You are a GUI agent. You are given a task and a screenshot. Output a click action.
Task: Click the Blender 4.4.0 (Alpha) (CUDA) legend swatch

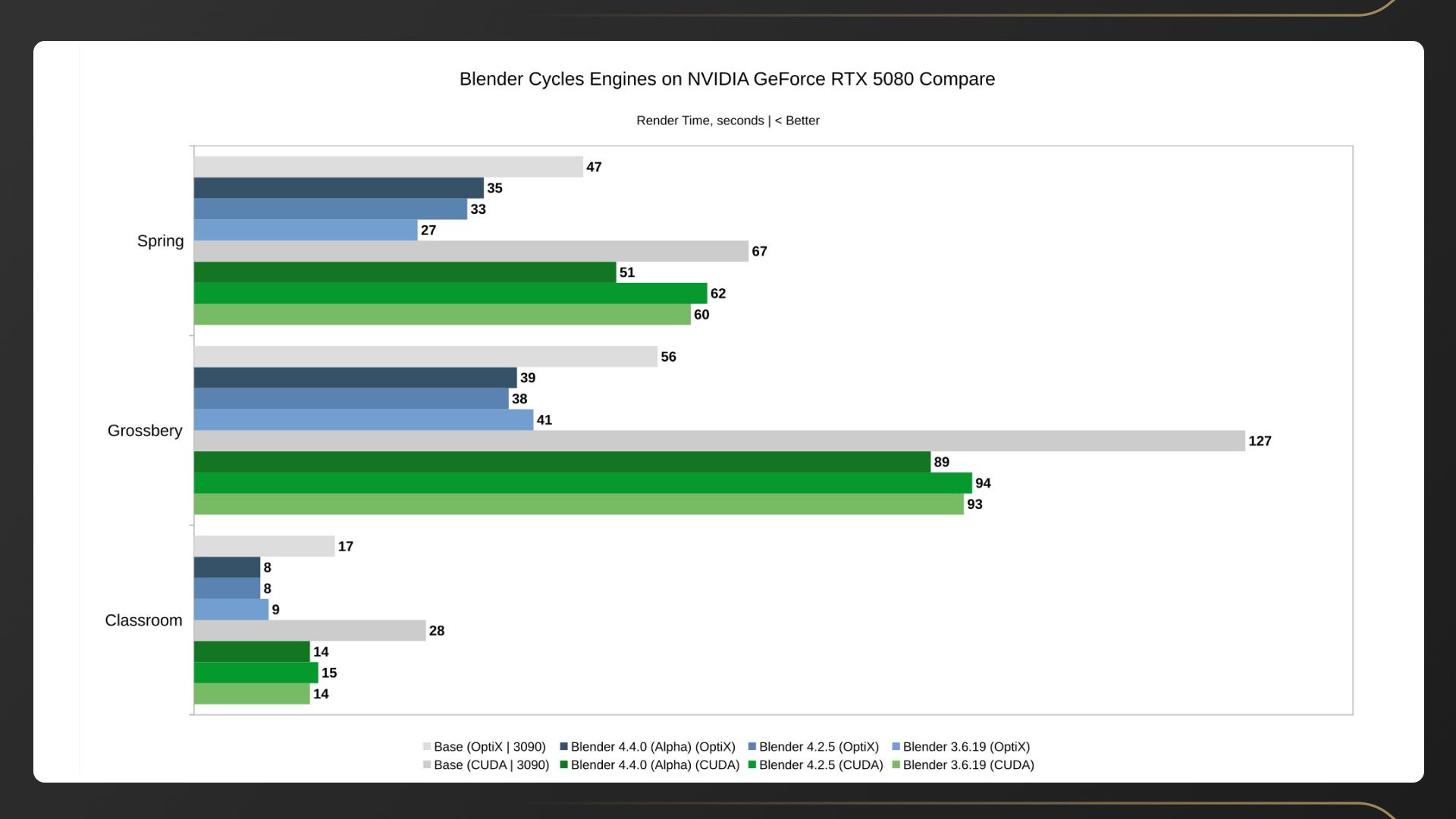coord(563,765)
